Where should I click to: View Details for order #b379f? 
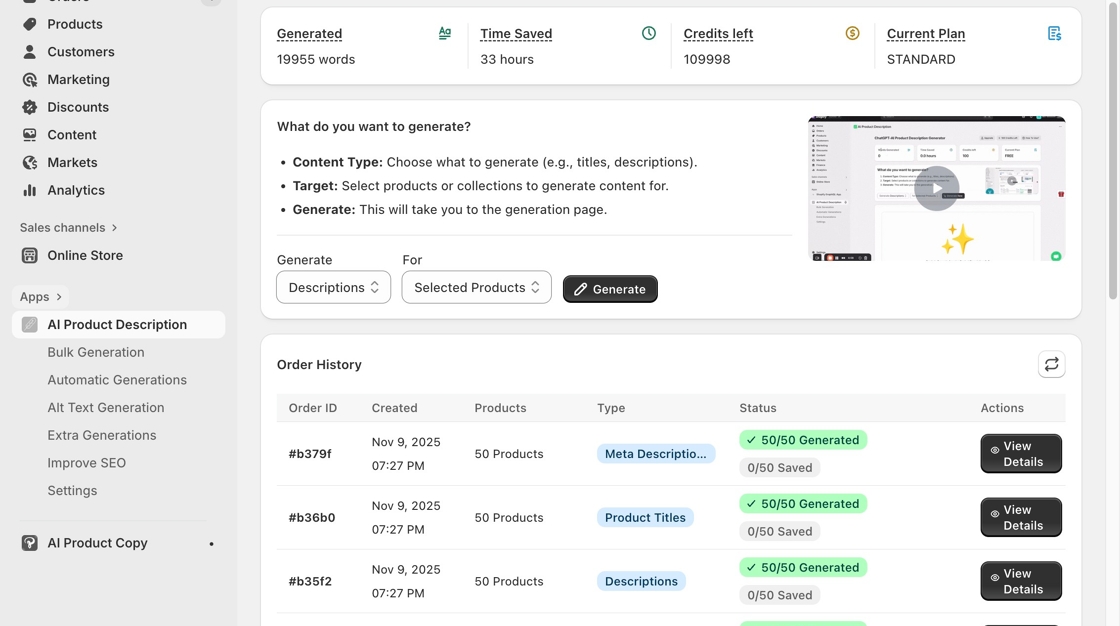[x=1020, y=454]
